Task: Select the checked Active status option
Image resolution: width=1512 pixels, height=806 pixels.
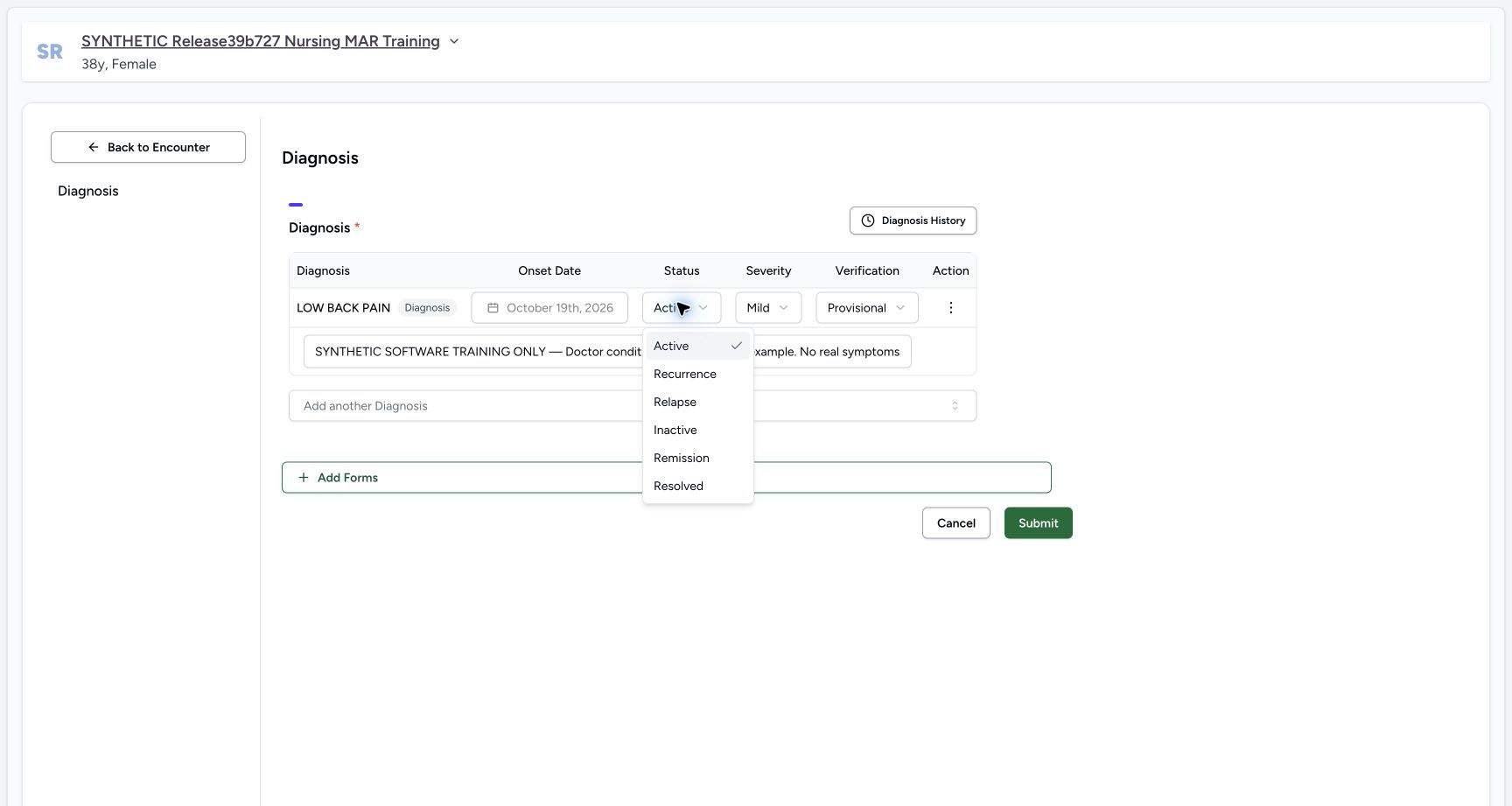Action: (x=698, y=346)
